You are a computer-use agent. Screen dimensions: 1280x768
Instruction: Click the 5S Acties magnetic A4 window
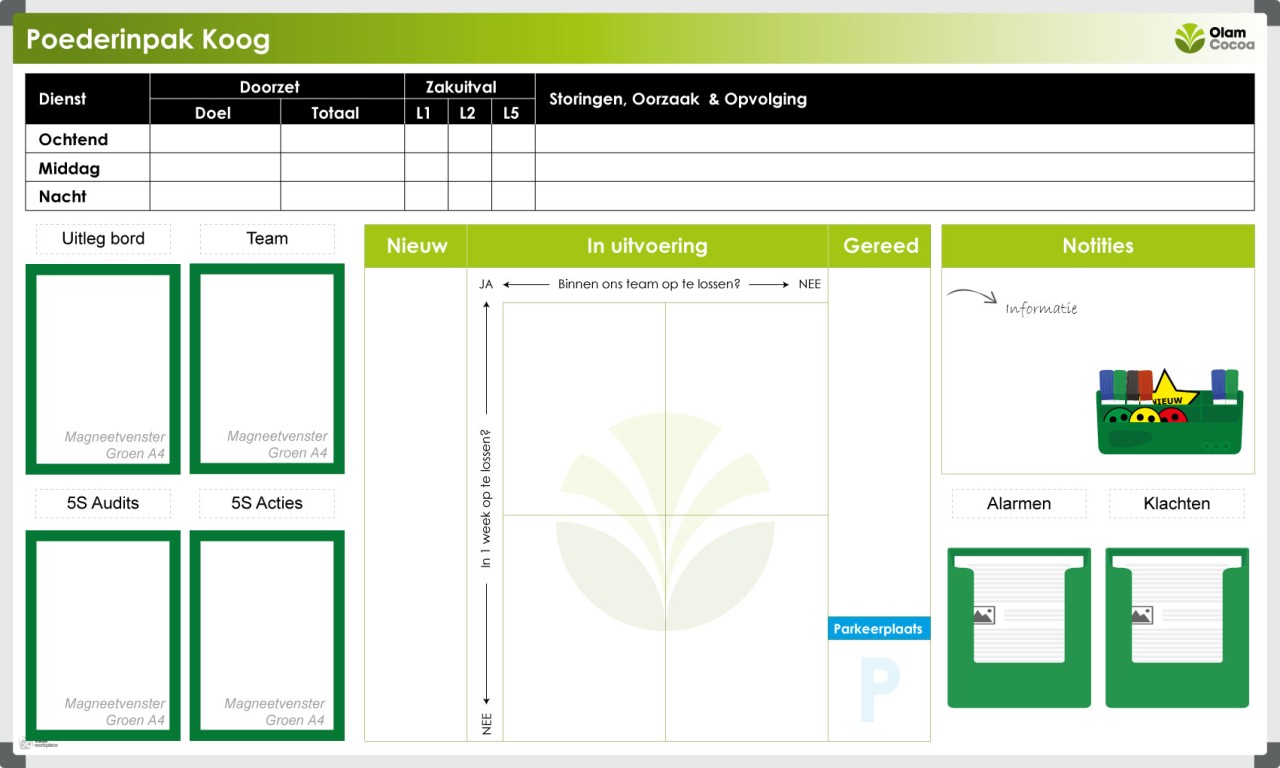pyautogui.click(x=267, y=635)
